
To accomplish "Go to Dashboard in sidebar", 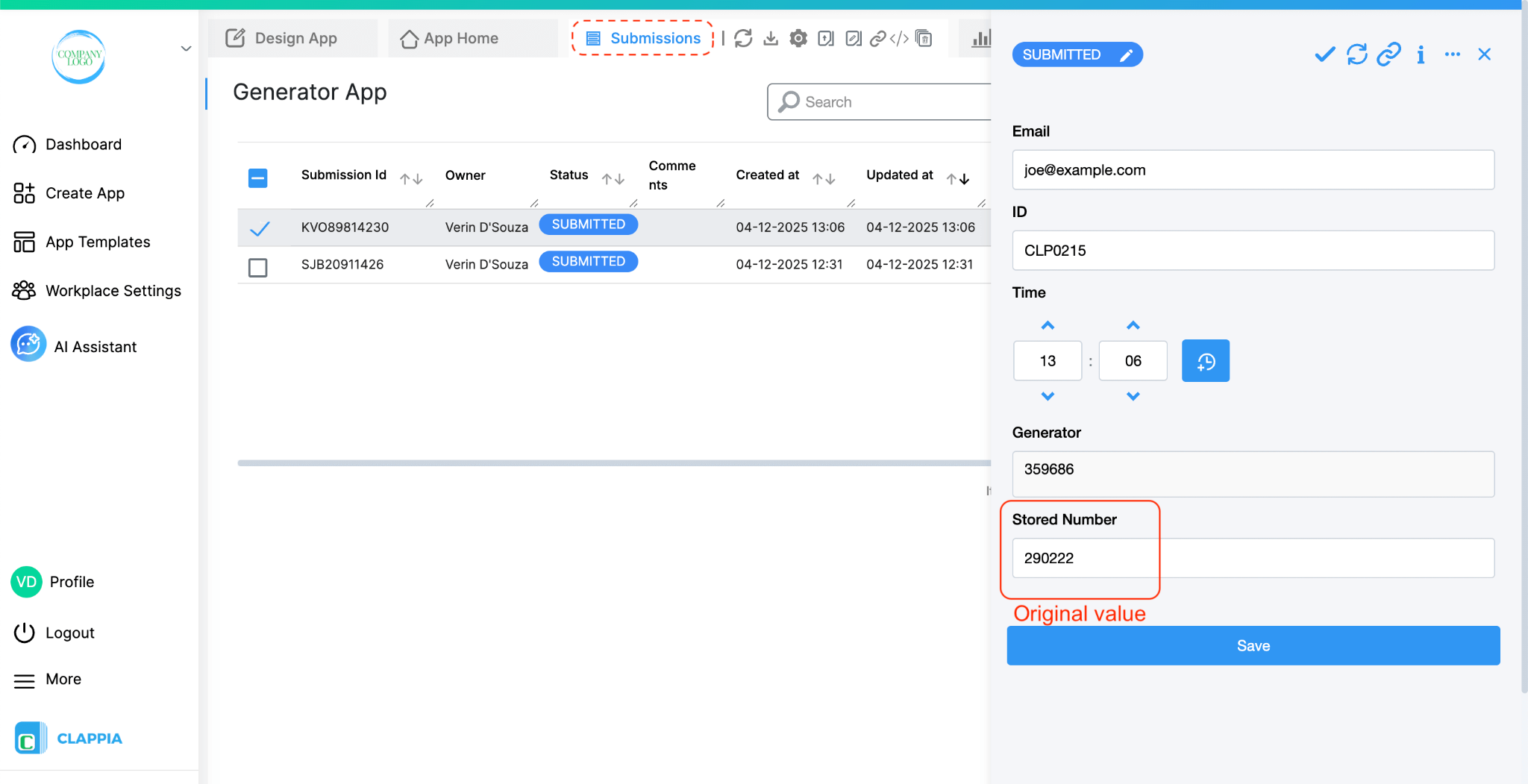I will coord(67,145).
